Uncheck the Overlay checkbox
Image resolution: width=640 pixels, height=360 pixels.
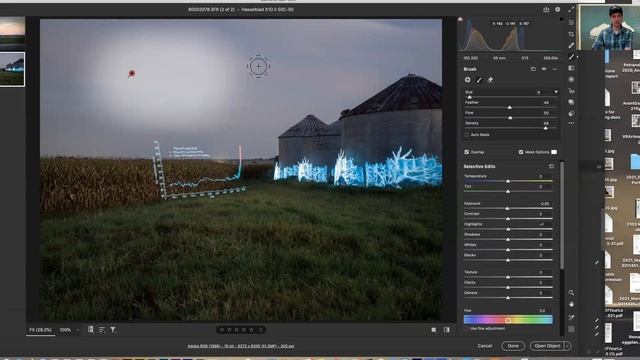467,152
